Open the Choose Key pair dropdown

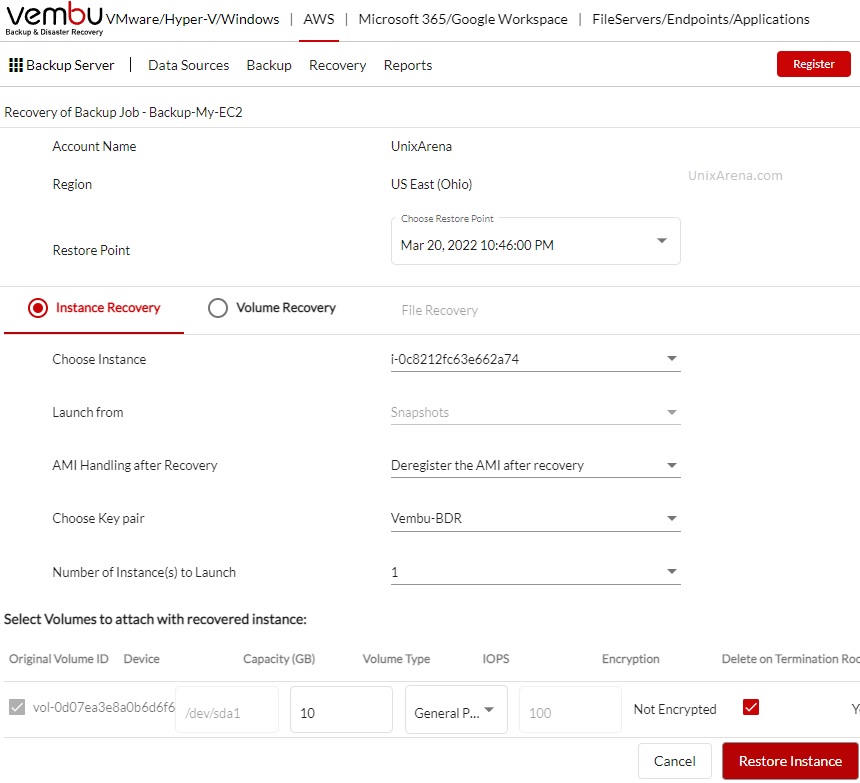click(x=535, y=519)
